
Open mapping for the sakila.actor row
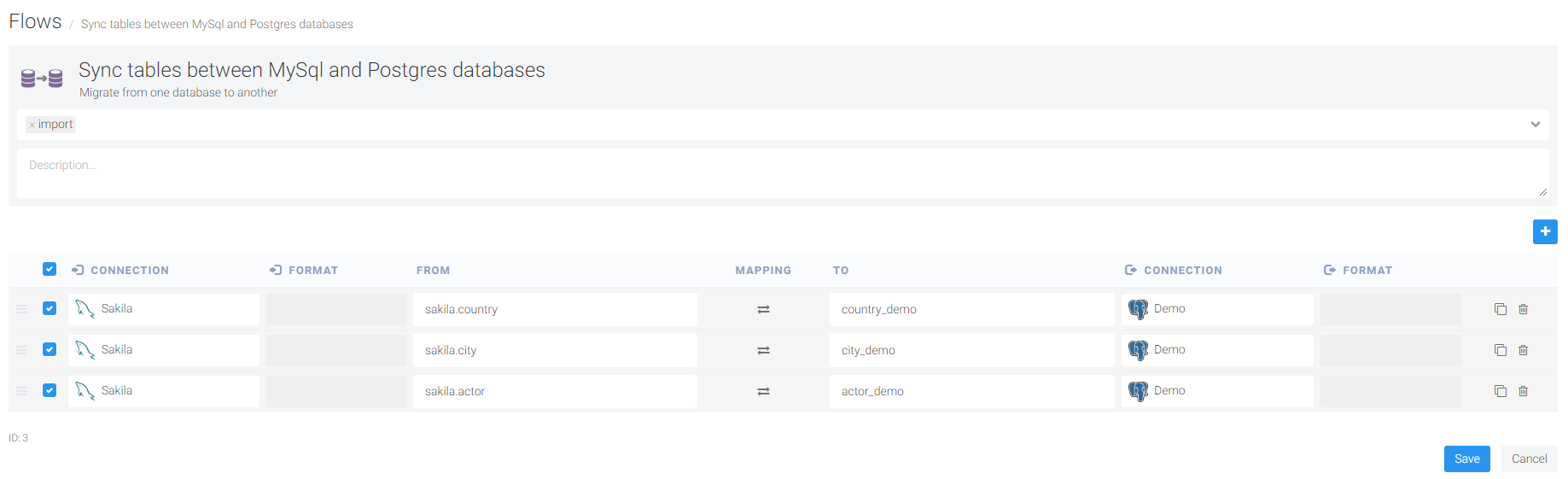[x=763, y=391]
